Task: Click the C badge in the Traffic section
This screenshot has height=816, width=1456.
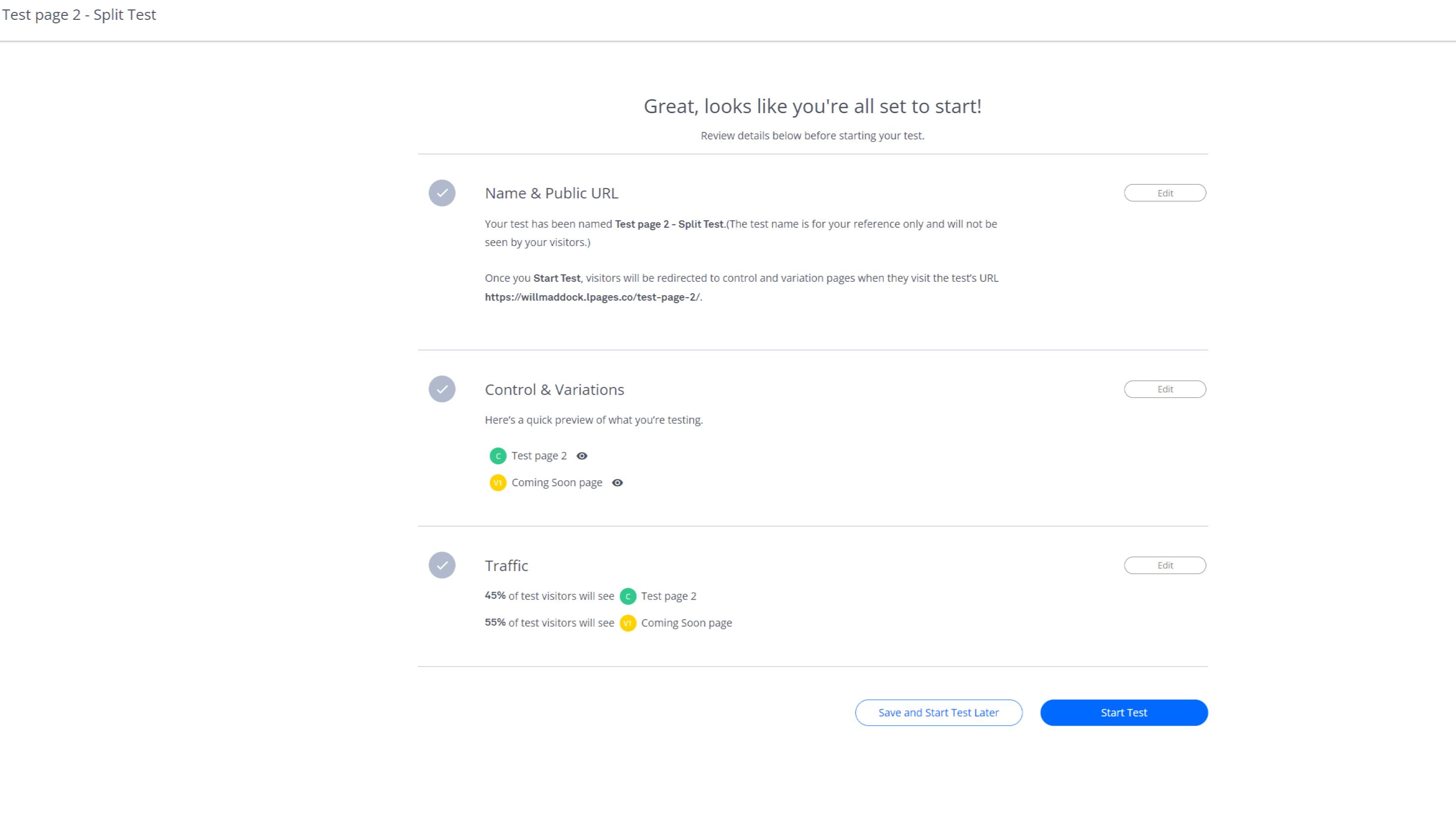Action: tap(627, 596)
